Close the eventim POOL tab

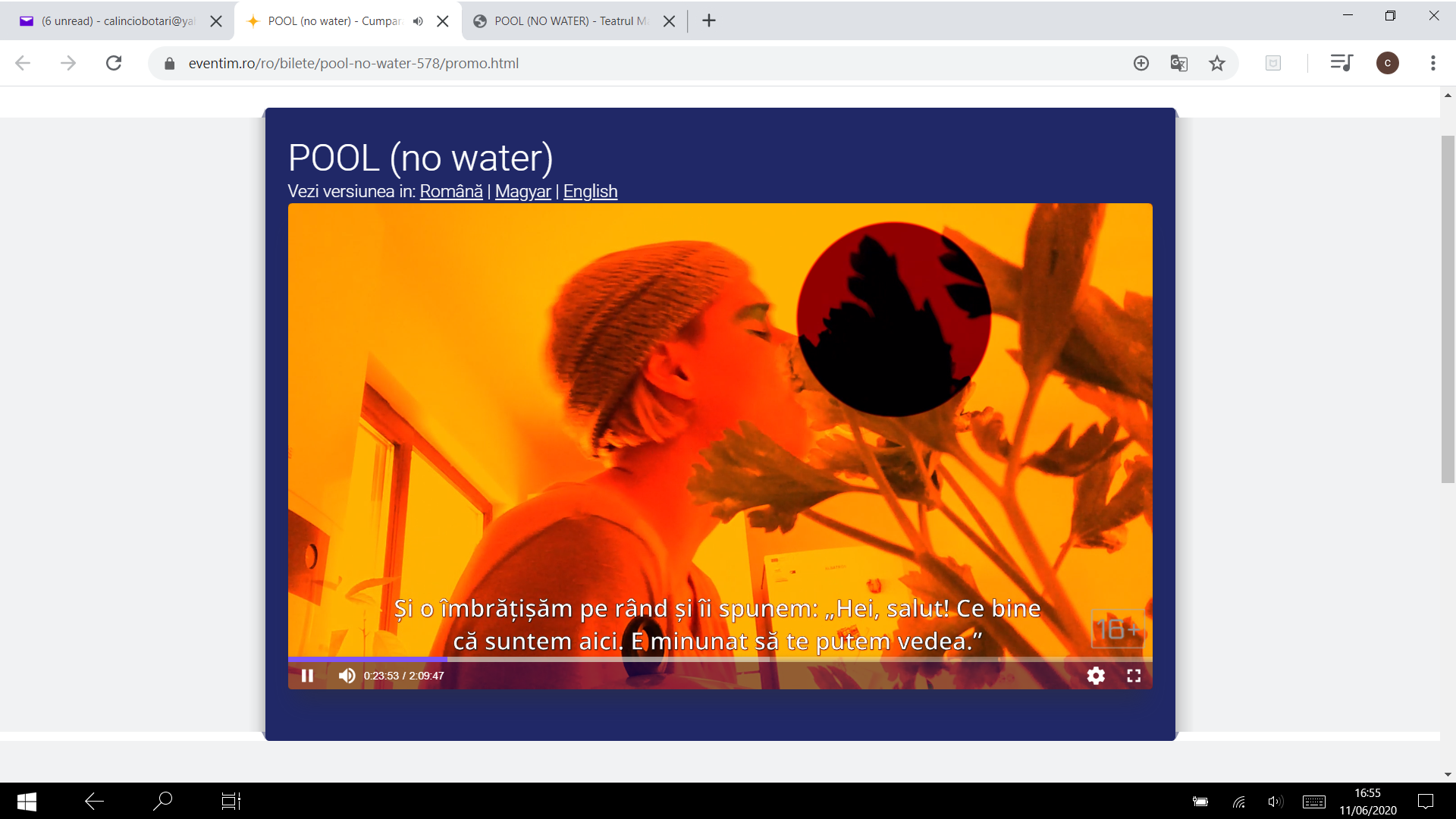(443, 21)
